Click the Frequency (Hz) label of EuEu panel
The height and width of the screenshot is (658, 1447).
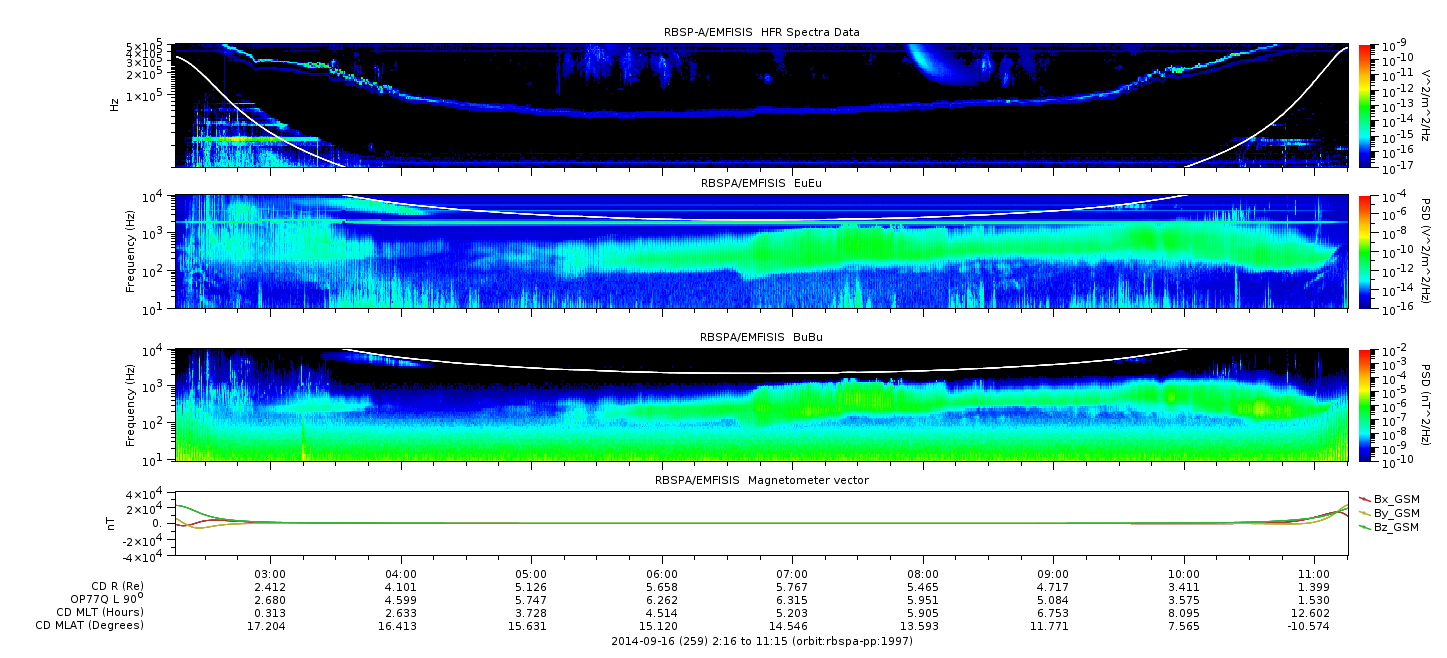click(x=131, y=252)
